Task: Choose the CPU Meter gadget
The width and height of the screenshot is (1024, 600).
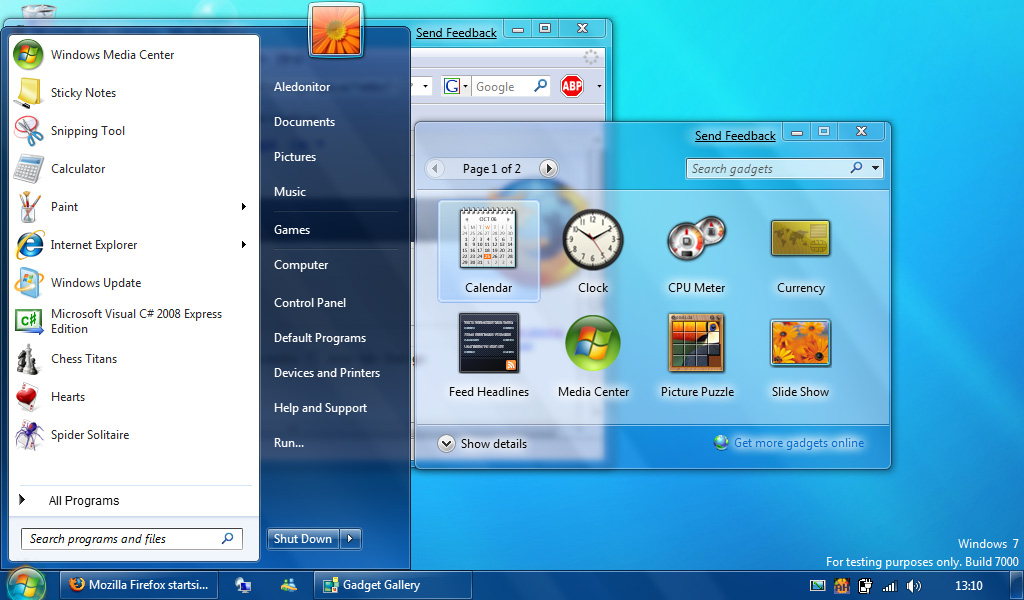Action: point(697,251)
